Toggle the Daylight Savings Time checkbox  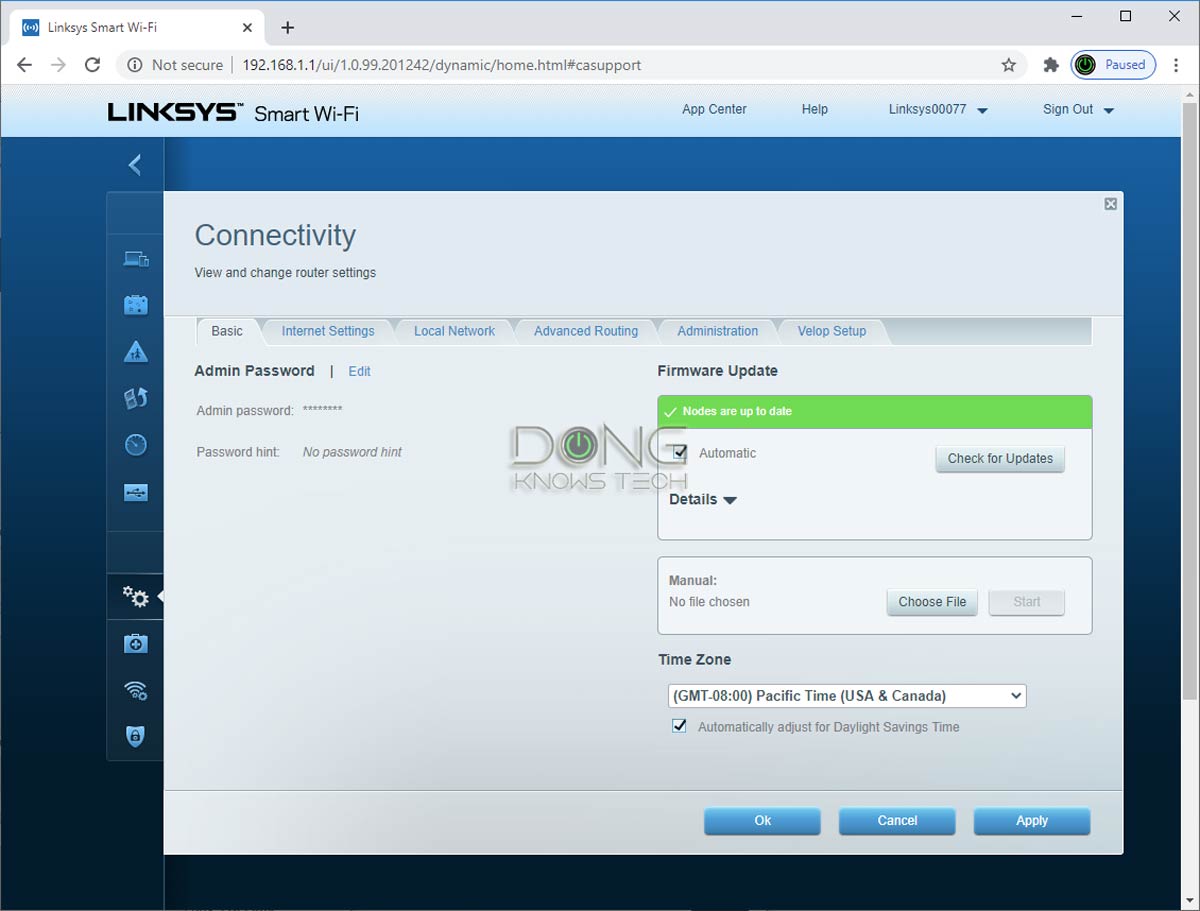(679, 726)
